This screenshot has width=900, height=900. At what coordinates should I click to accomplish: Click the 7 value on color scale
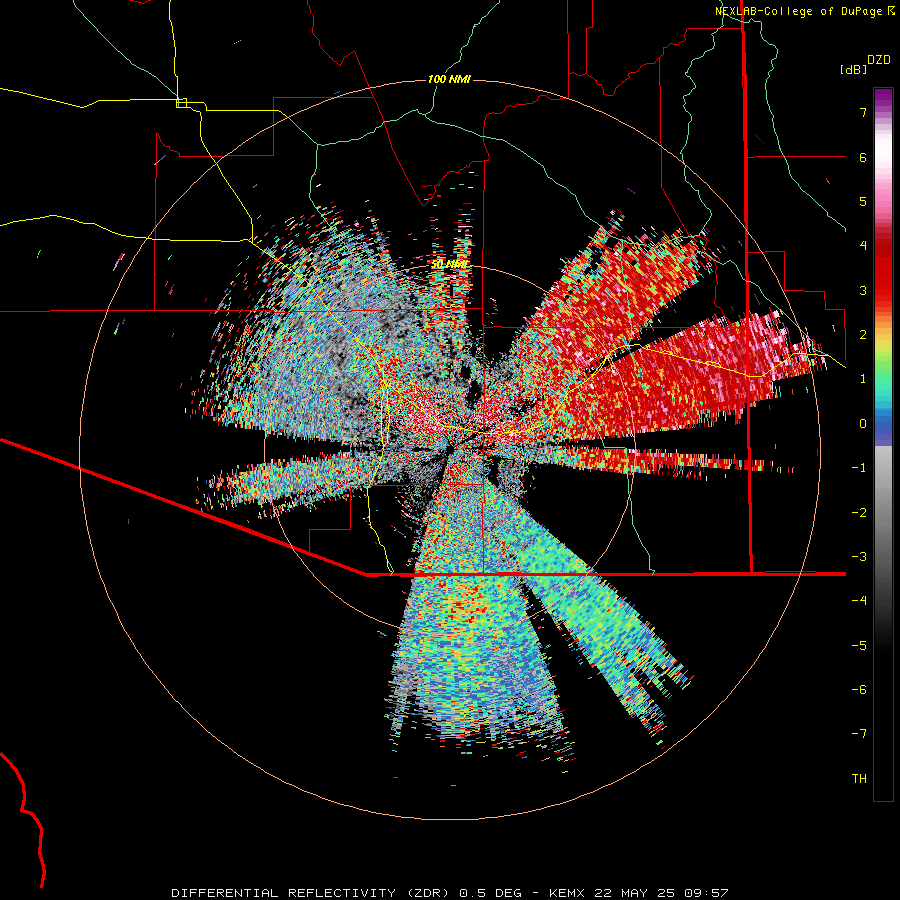[x=863, y=112]
